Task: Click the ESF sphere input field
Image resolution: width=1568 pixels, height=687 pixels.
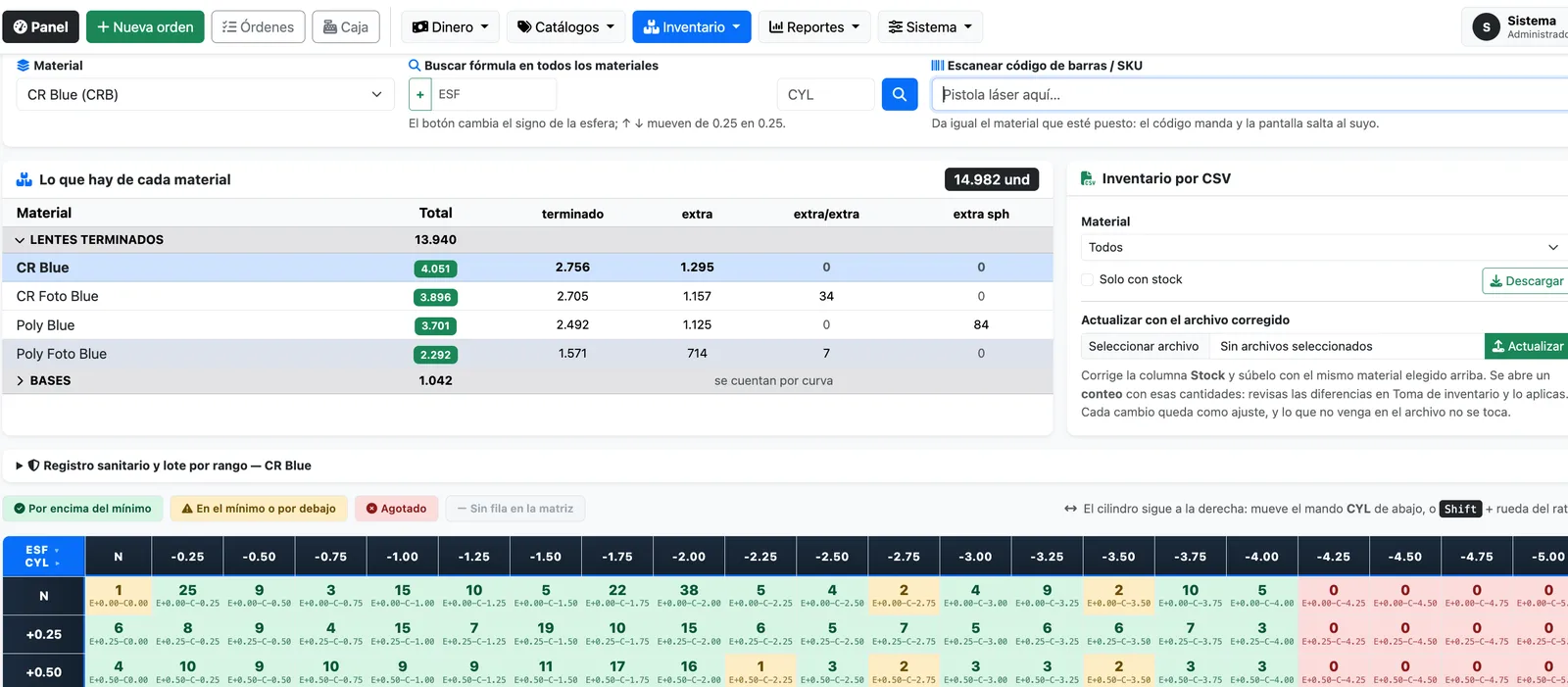Action: [x=494, y=94]
